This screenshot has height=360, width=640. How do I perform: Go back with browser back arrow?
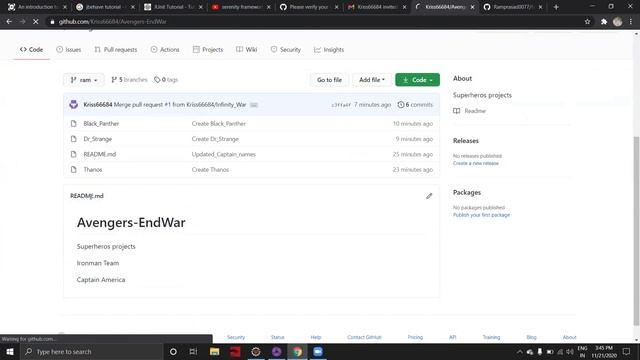click(x=9, y=22)
